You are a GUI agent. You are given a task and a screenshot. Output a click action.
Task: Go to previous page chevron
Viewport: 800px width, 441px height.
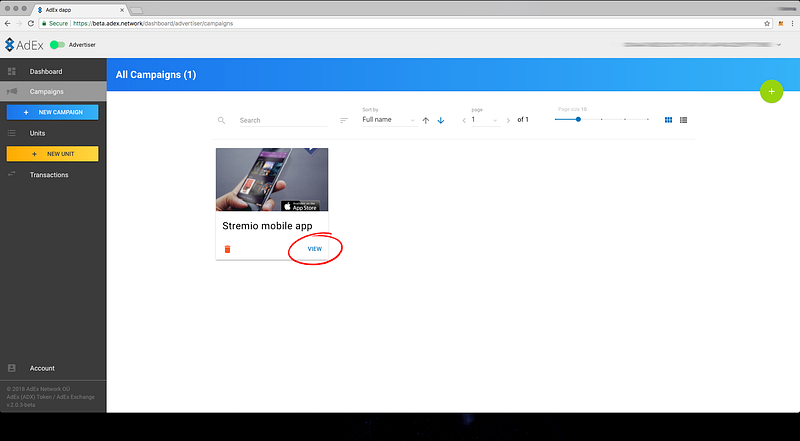464,120
